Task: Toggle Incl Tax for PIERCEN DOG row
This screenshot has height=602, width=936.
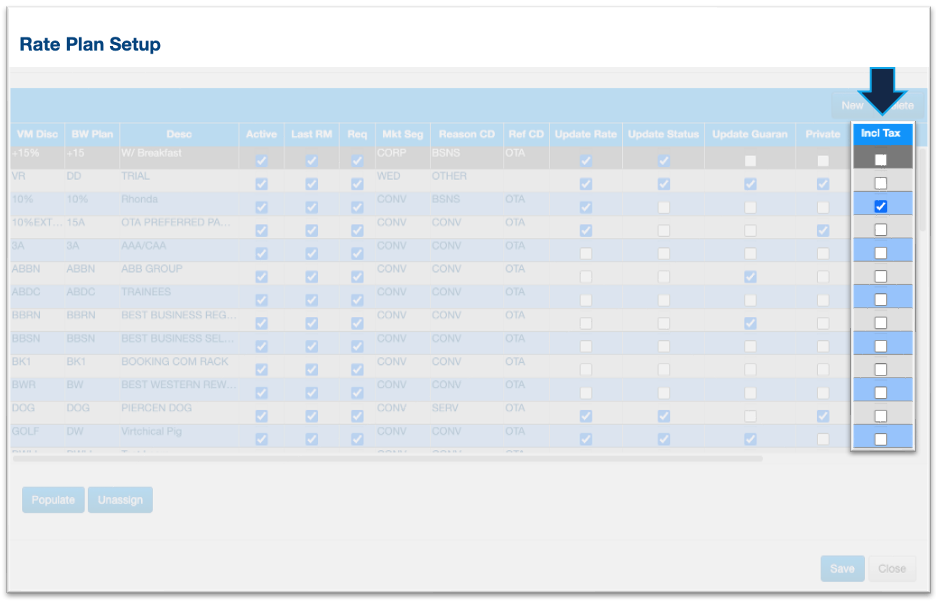Action: [x=880, y=416]
